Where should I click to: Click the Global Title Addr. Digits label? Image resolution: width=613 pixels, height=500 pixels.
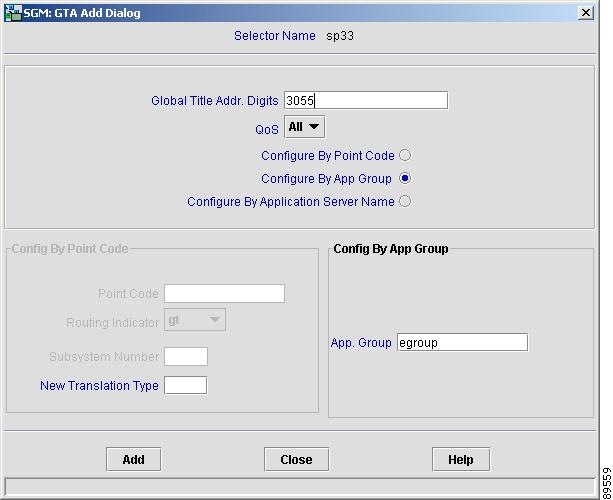(x=215, y=101)
